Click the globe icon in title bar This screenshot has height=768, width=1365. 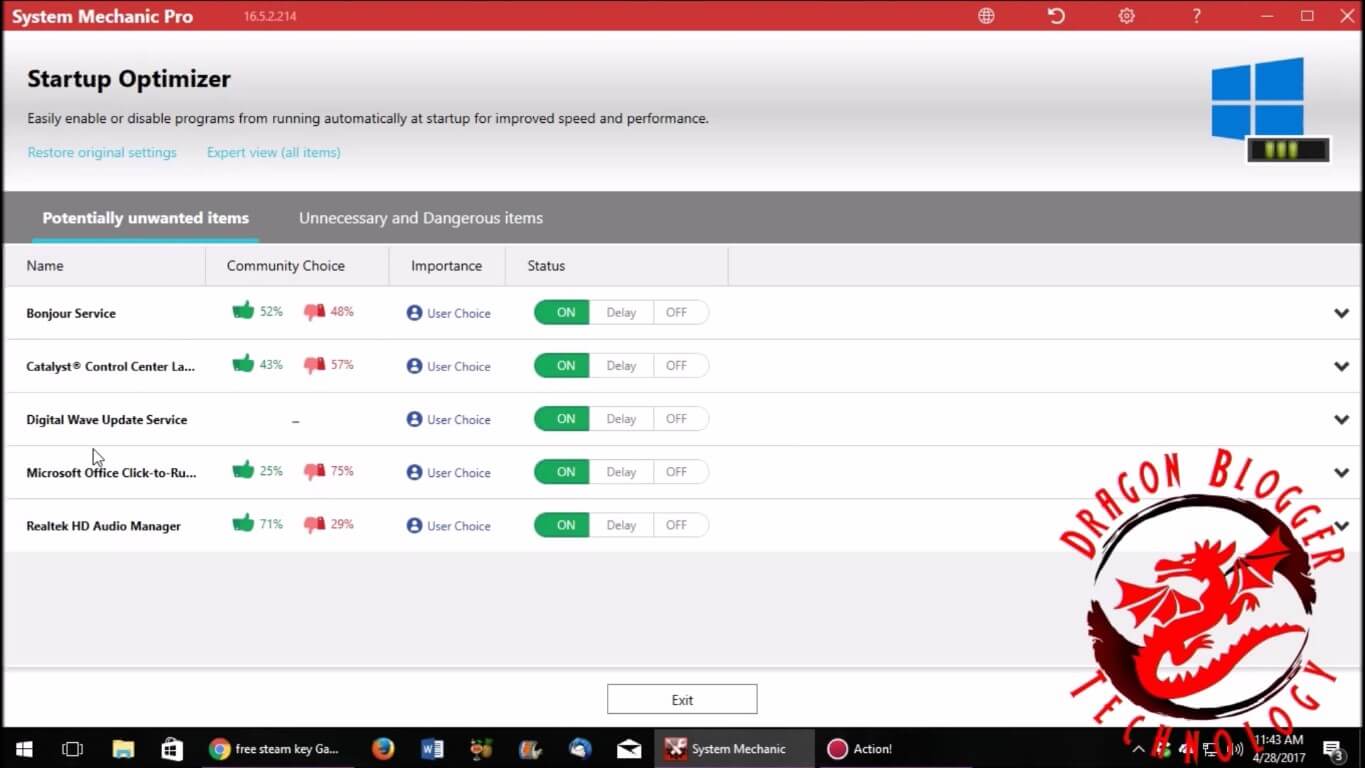pyautogui.click(x=986, y=16)
